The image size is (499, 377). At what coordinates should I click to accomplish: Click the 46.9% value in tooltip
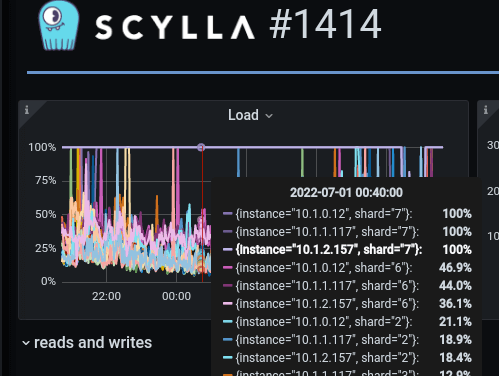click(455, 268)
